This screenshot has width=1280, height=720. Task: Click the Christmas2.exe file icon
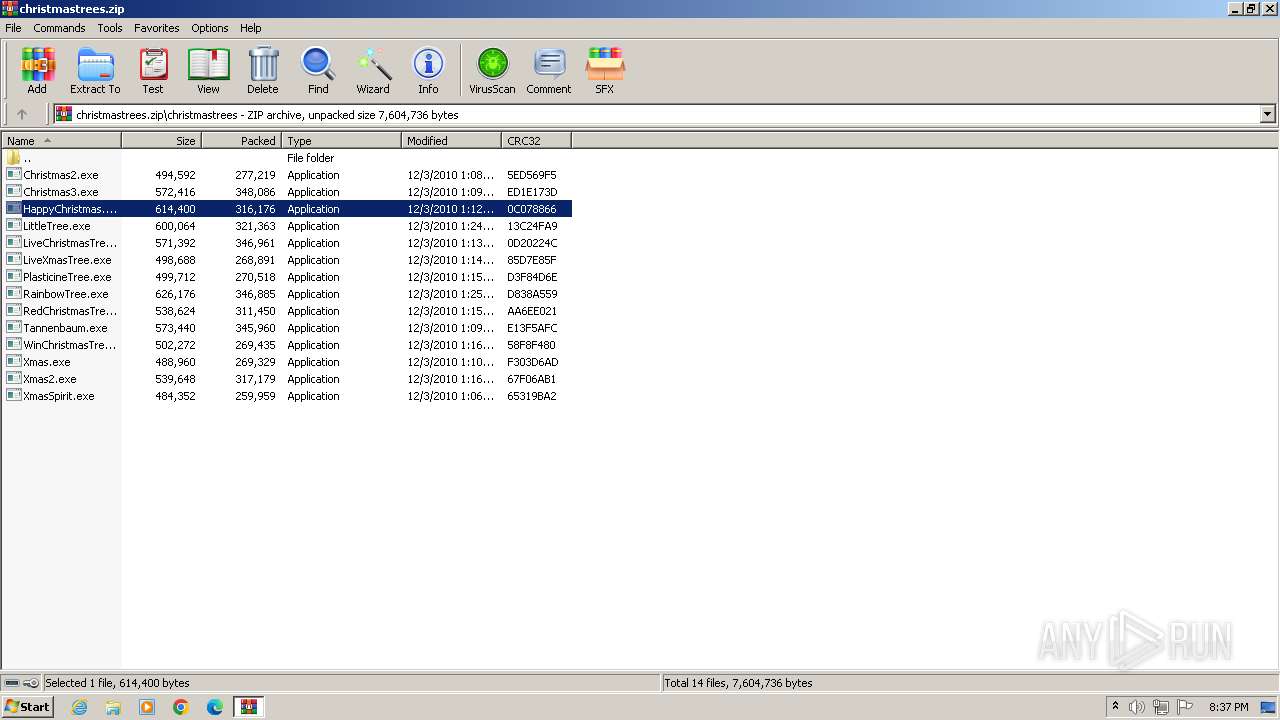coord(13,175)
